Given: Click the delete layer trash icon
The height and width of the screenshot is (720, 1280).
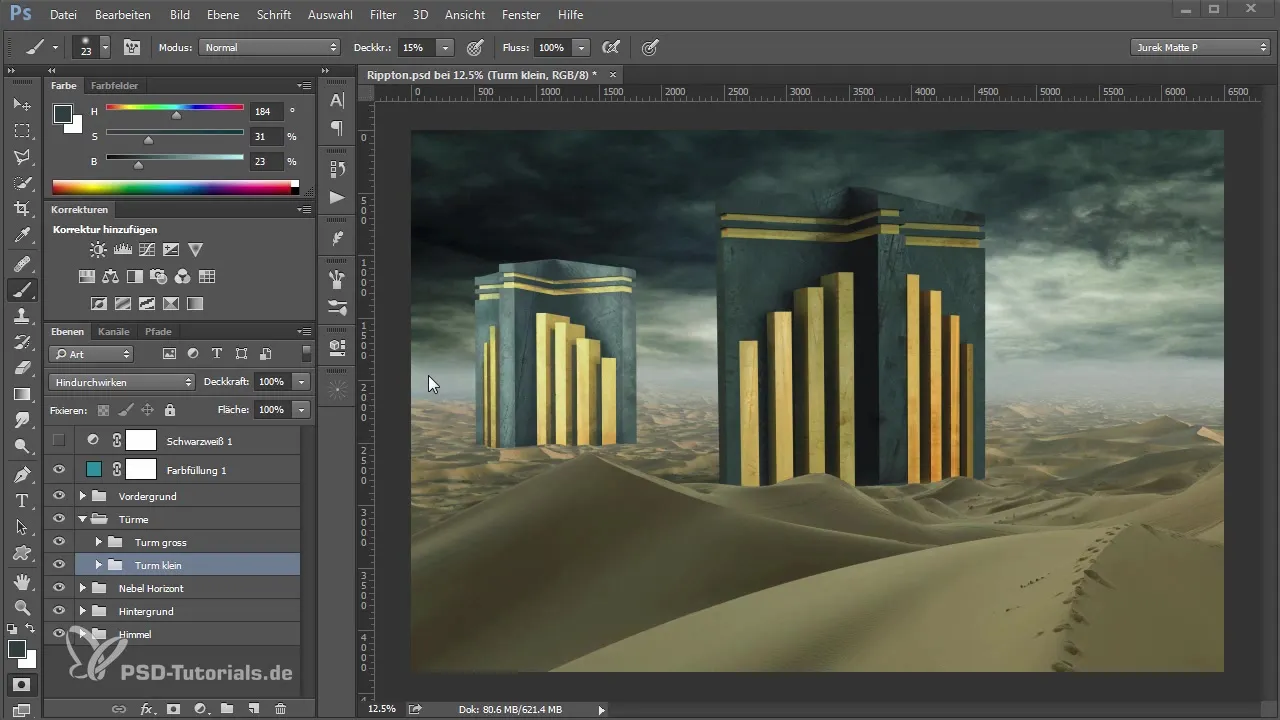Looking at the screenshot, I should coord(280,708).
